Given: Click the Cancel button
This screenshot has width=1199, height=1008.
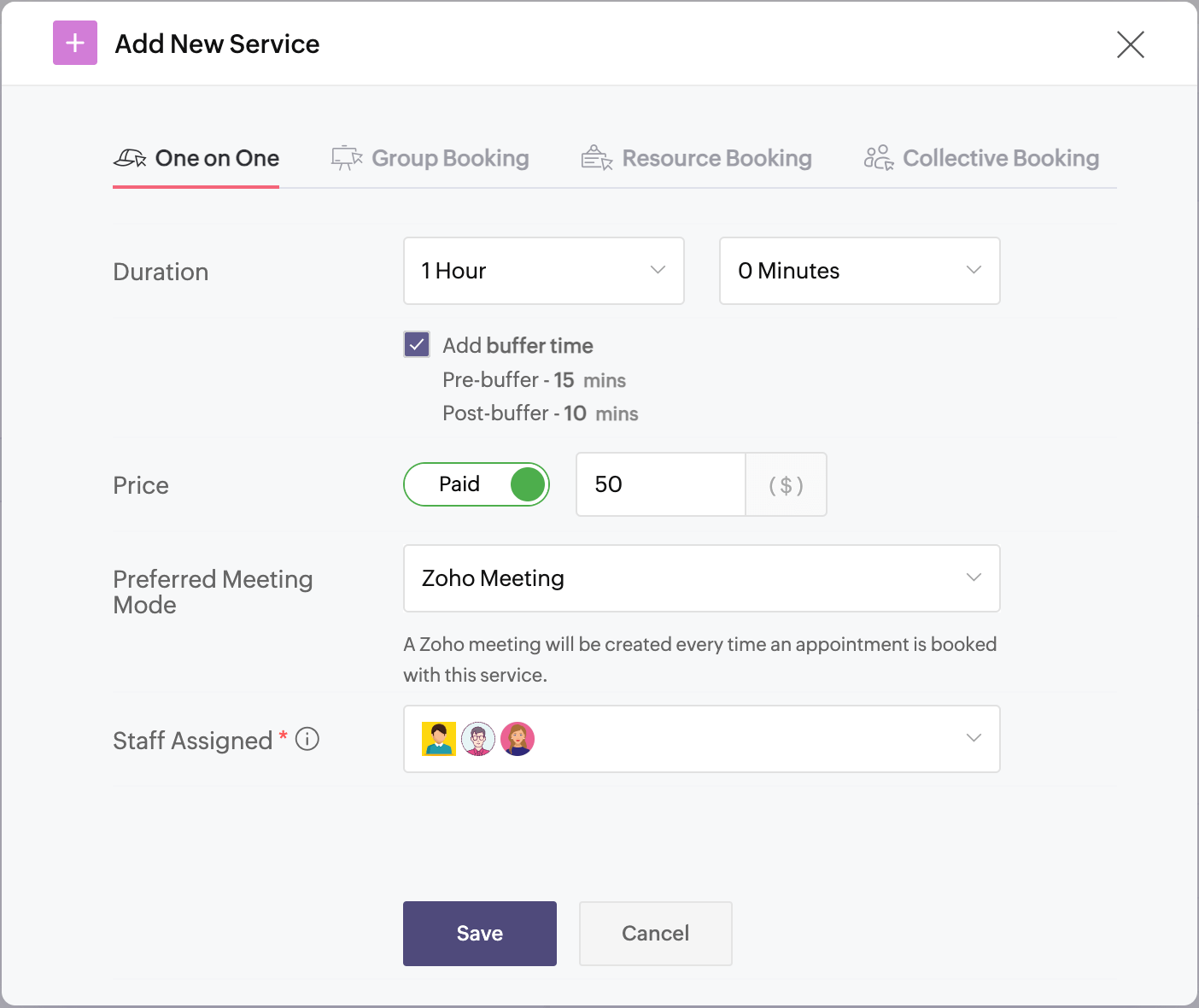Looking at the screenshot, I should 656,934.
